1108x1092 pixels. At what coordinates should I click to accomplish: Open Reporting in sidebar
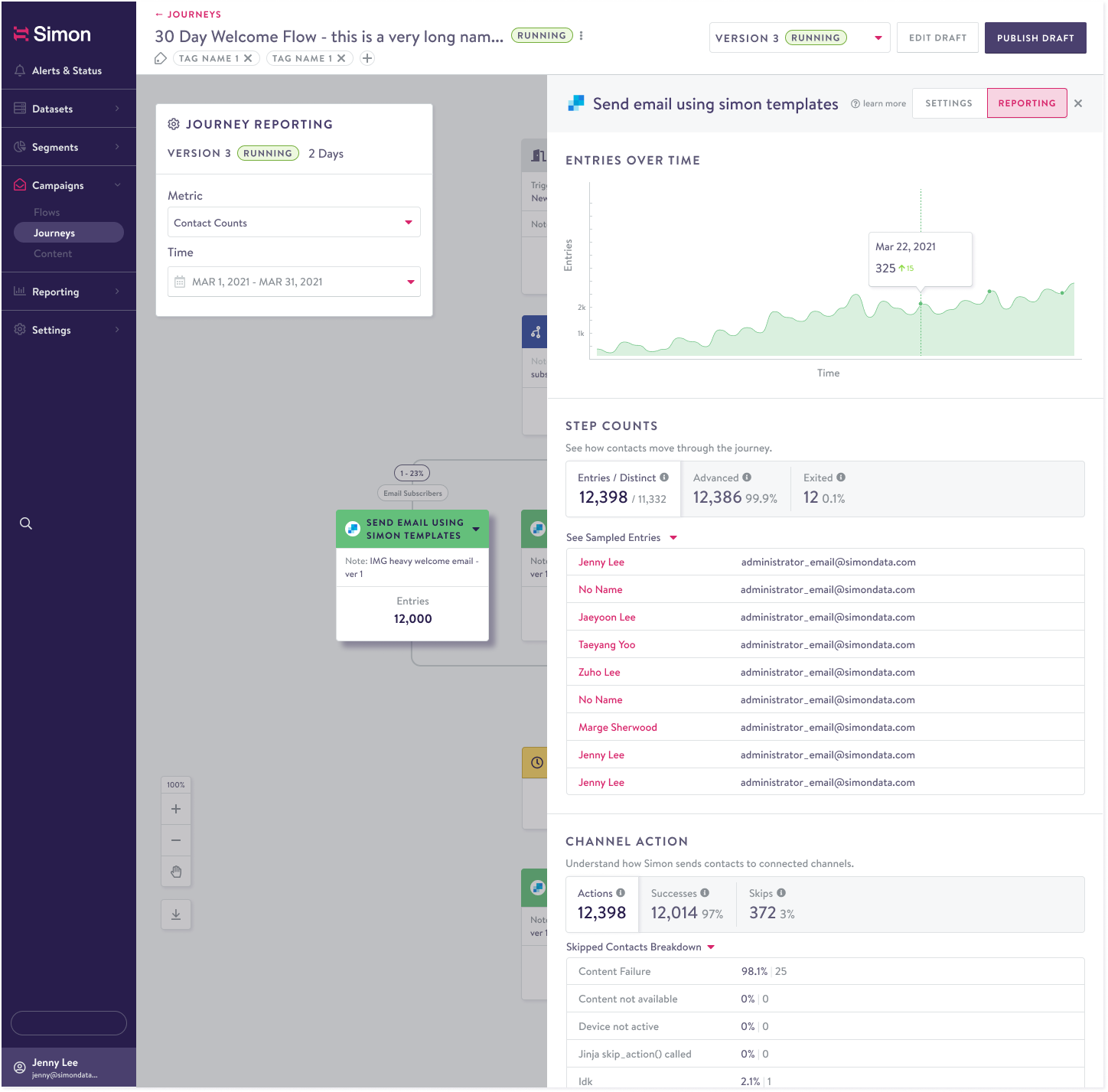[x=69, y=292]
